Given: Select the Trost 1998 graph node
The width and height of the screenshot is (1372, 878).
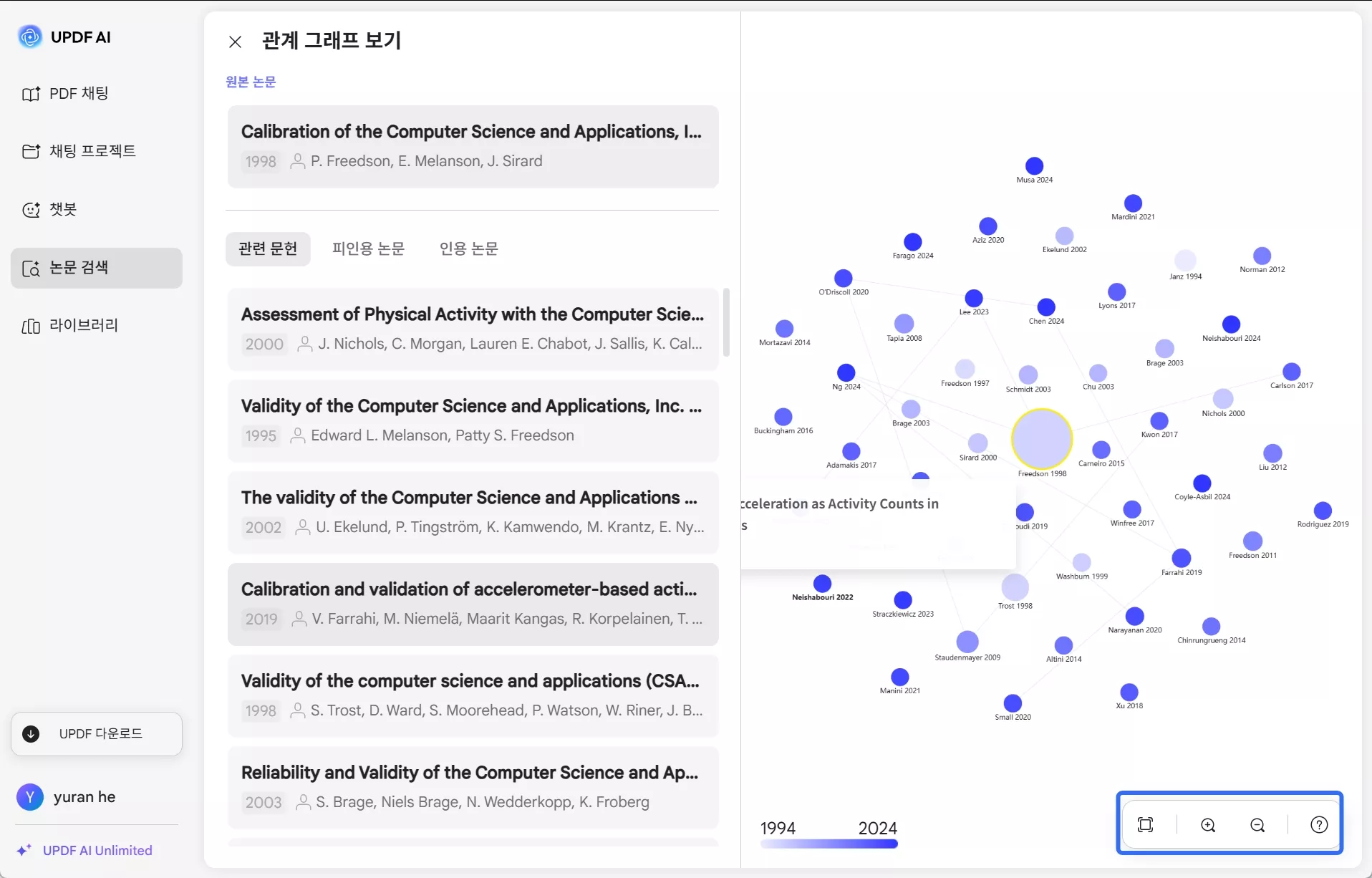Looking at the screenshot, I should click(x=1015, y=587).
